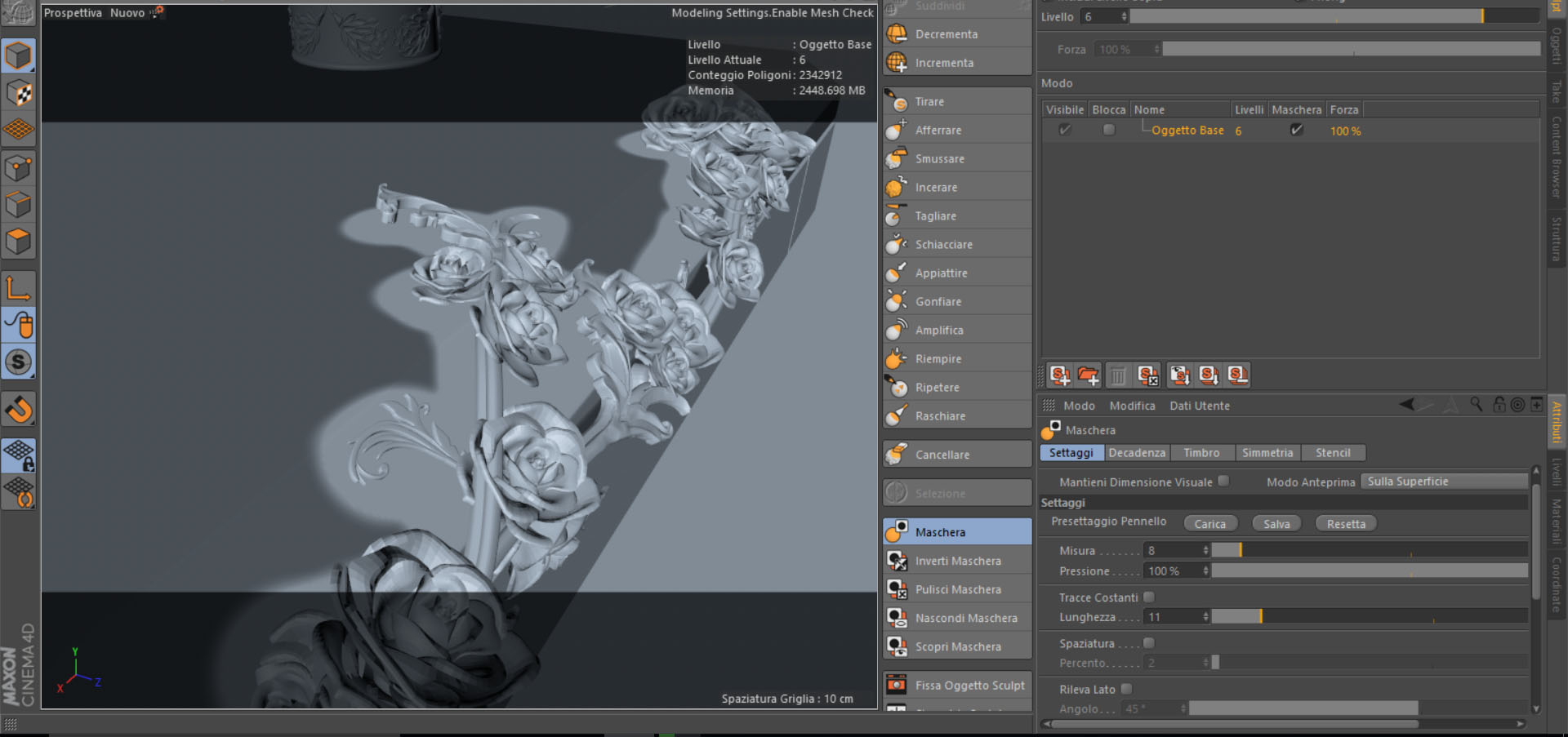Image resolution: width=1568 pixels, height=737 pixels.
Task: Toggle Visibile checkbox for Oggetto Base
Action: (1065, 130)
